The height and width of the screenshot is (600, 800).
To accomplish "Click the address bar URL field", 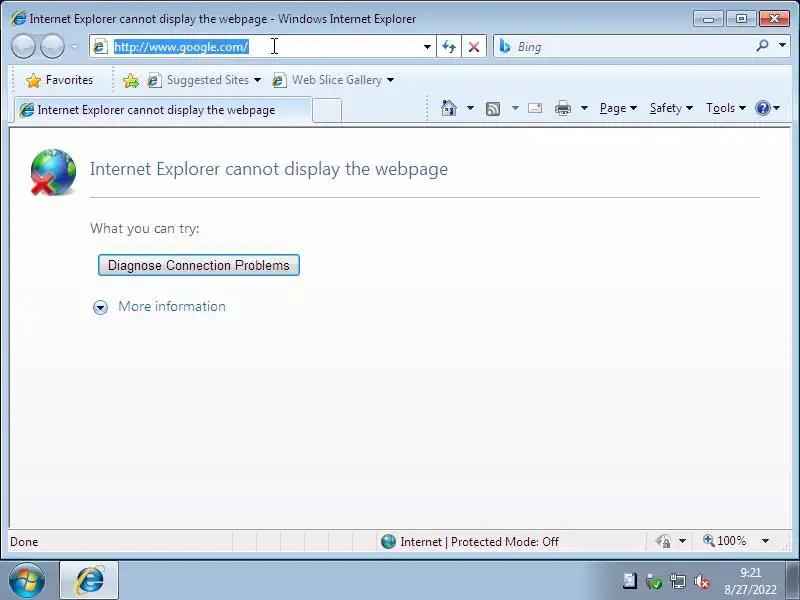I will [263, 47].
